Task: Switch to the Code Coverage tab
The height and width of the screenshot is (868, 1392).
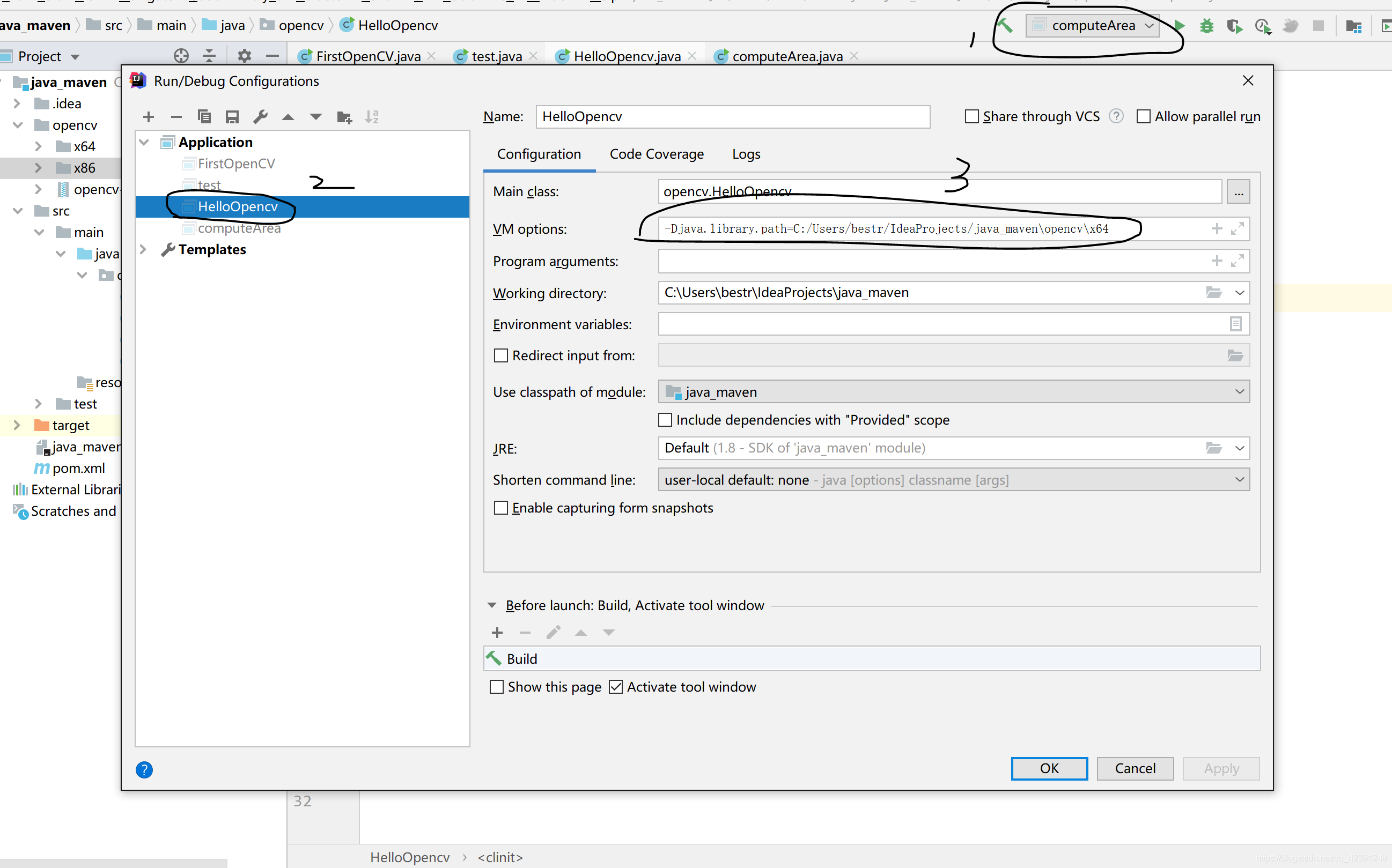Action: (657, 154)
